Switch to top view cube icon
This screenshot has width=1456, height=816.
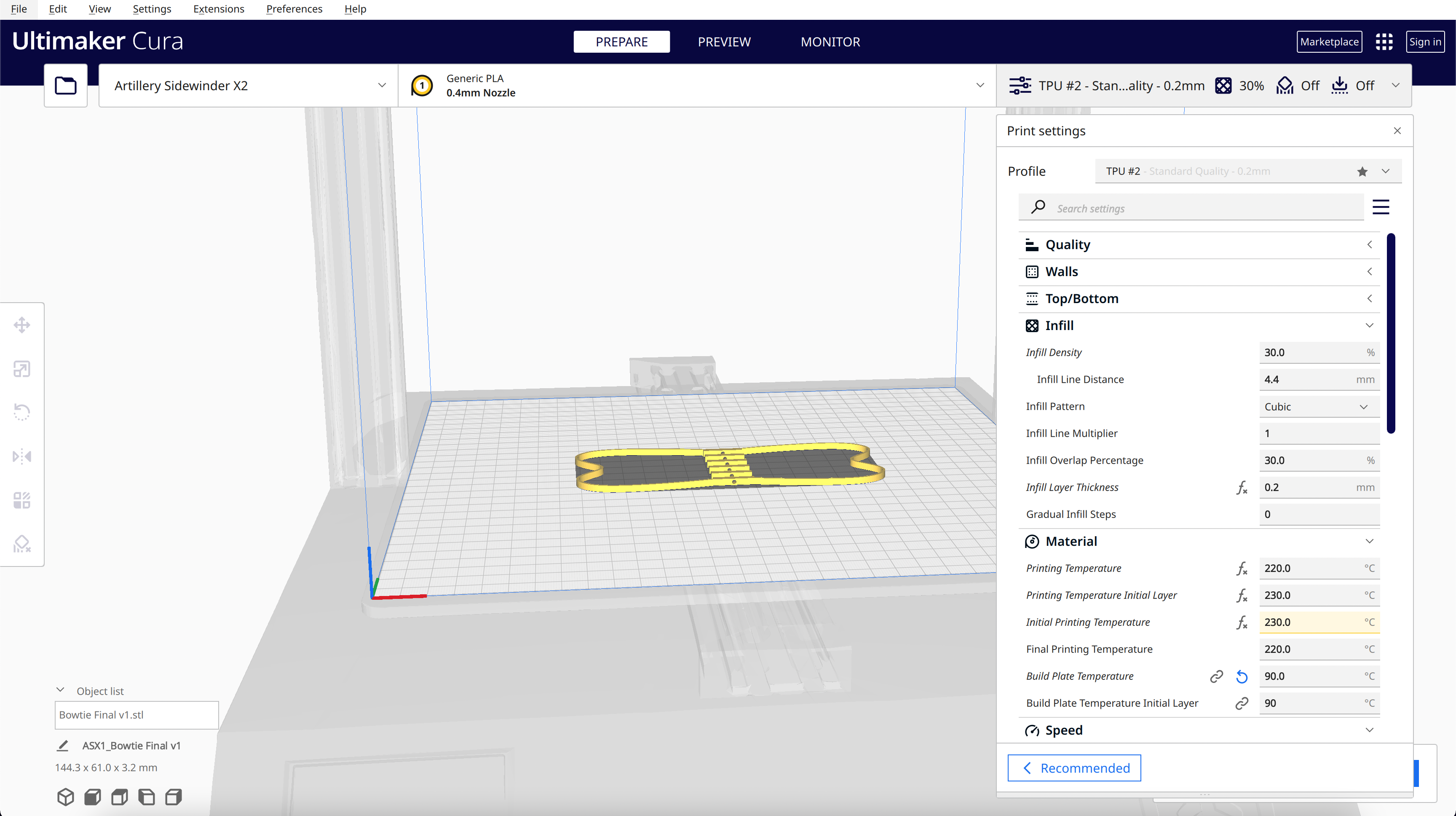click(x=119, y=797)
